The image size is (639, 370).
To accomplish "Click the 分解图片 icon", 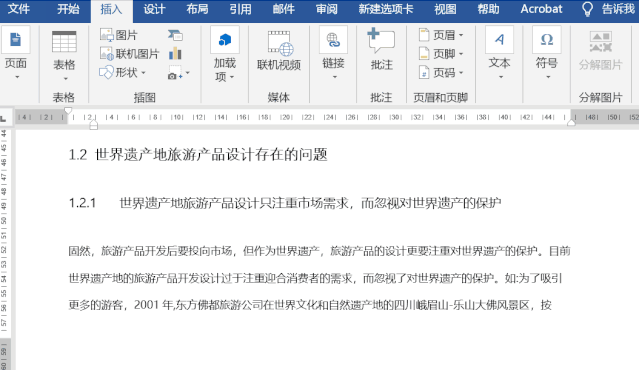I will pos(601,42).
